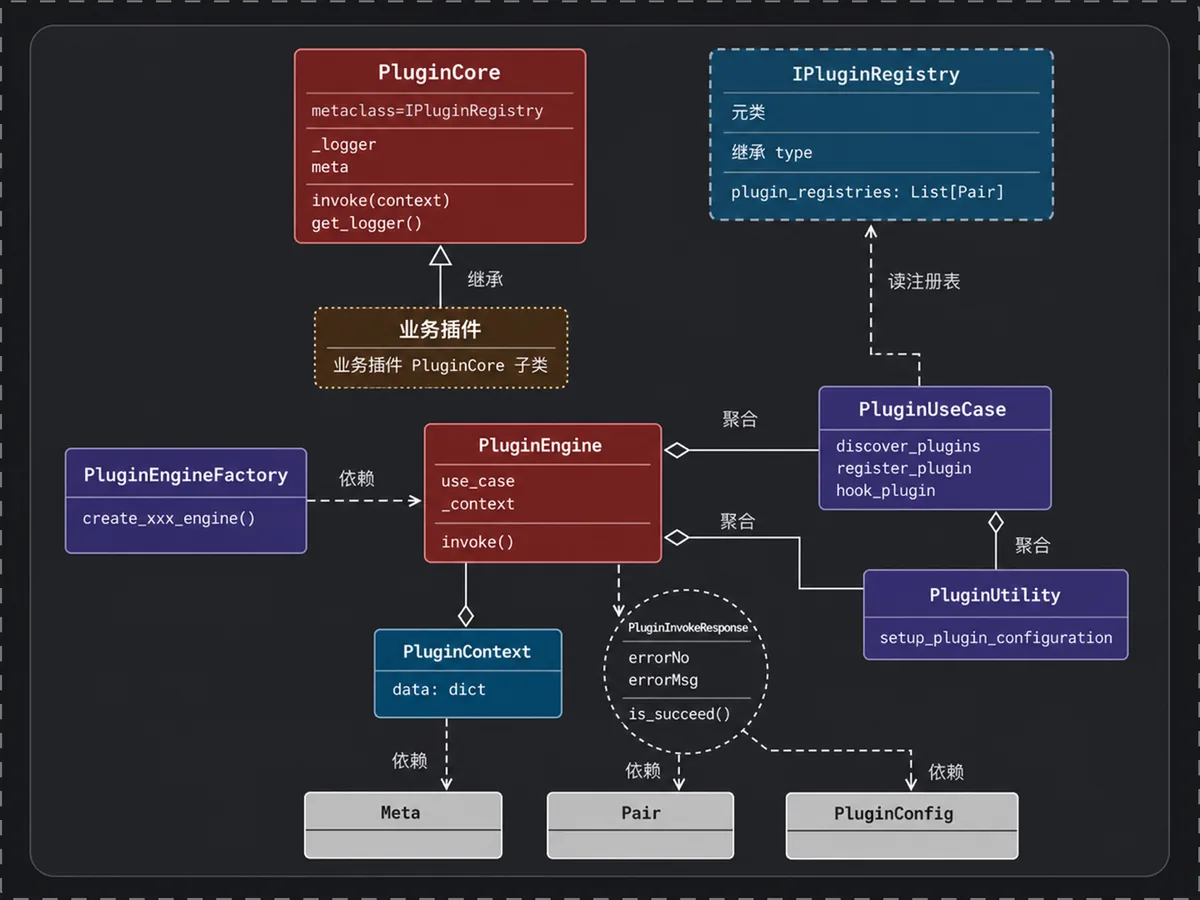1200x900 pixels.
Task: Select the register_plugin method
Action: point(903,468)
